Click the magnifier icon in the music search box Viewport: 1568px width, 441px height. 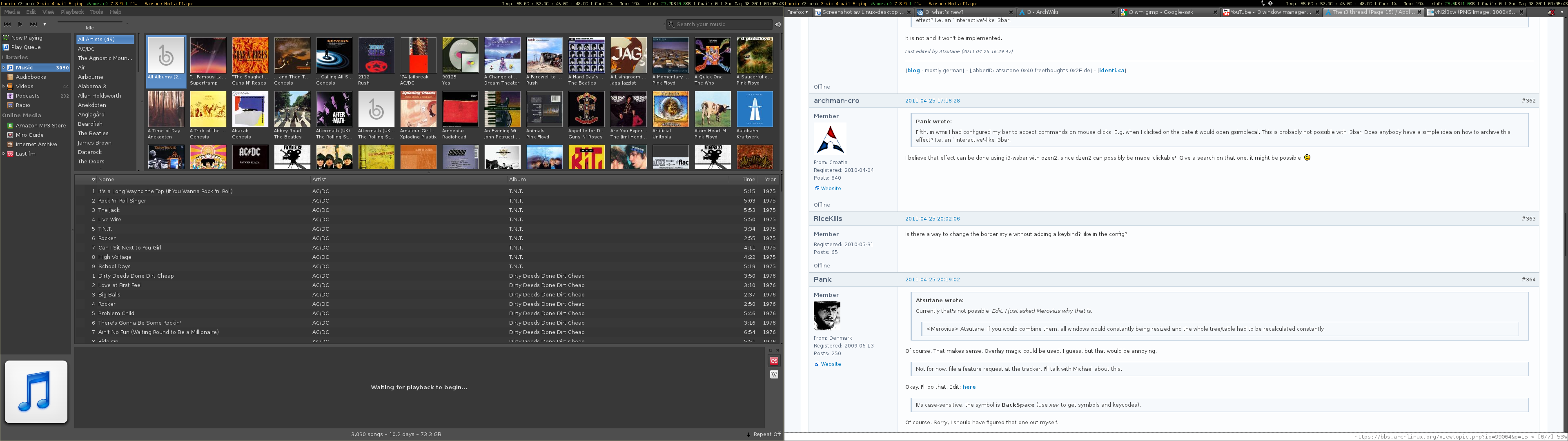(x=671, y=24)
